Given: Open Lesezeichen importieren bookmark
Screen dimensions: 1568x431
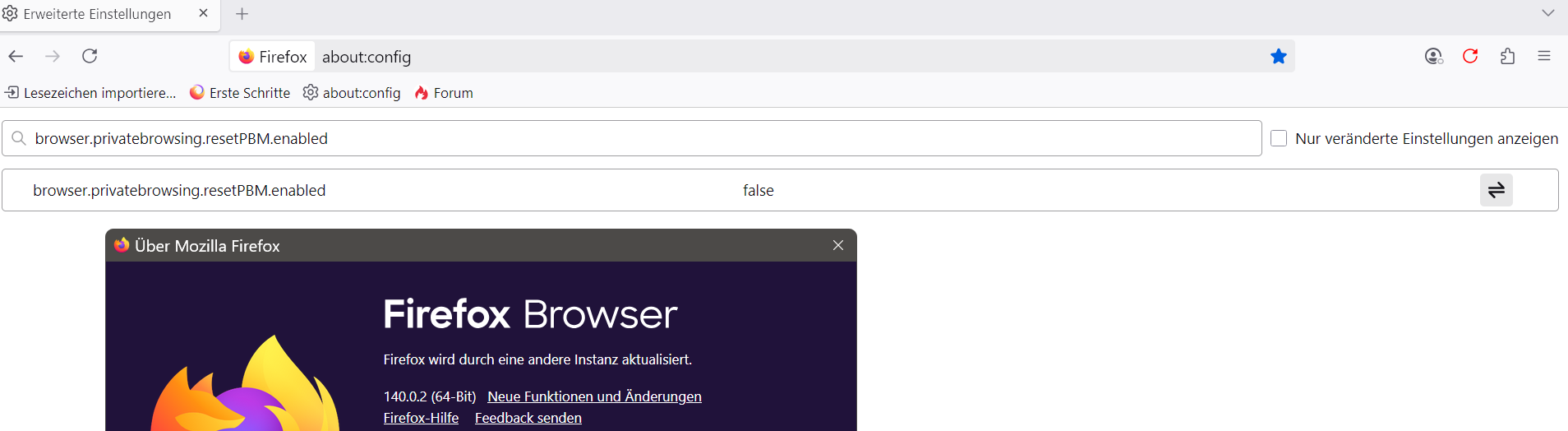Looking at the screenshot, I should [90, 93].
